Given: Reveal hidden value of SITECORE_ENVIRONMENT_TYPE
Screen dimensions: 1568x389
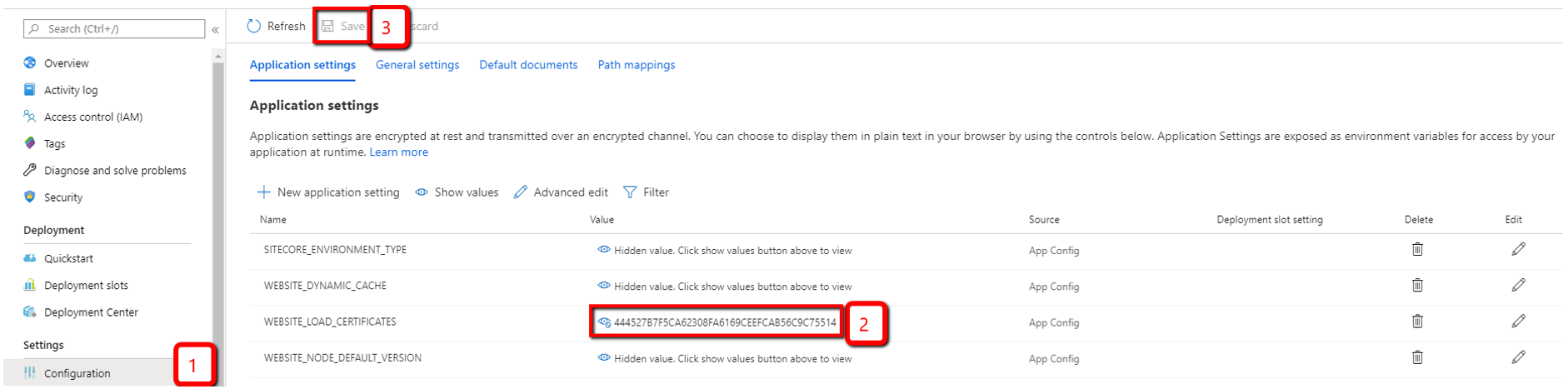Looking at the screenshot, I should 604,250.
